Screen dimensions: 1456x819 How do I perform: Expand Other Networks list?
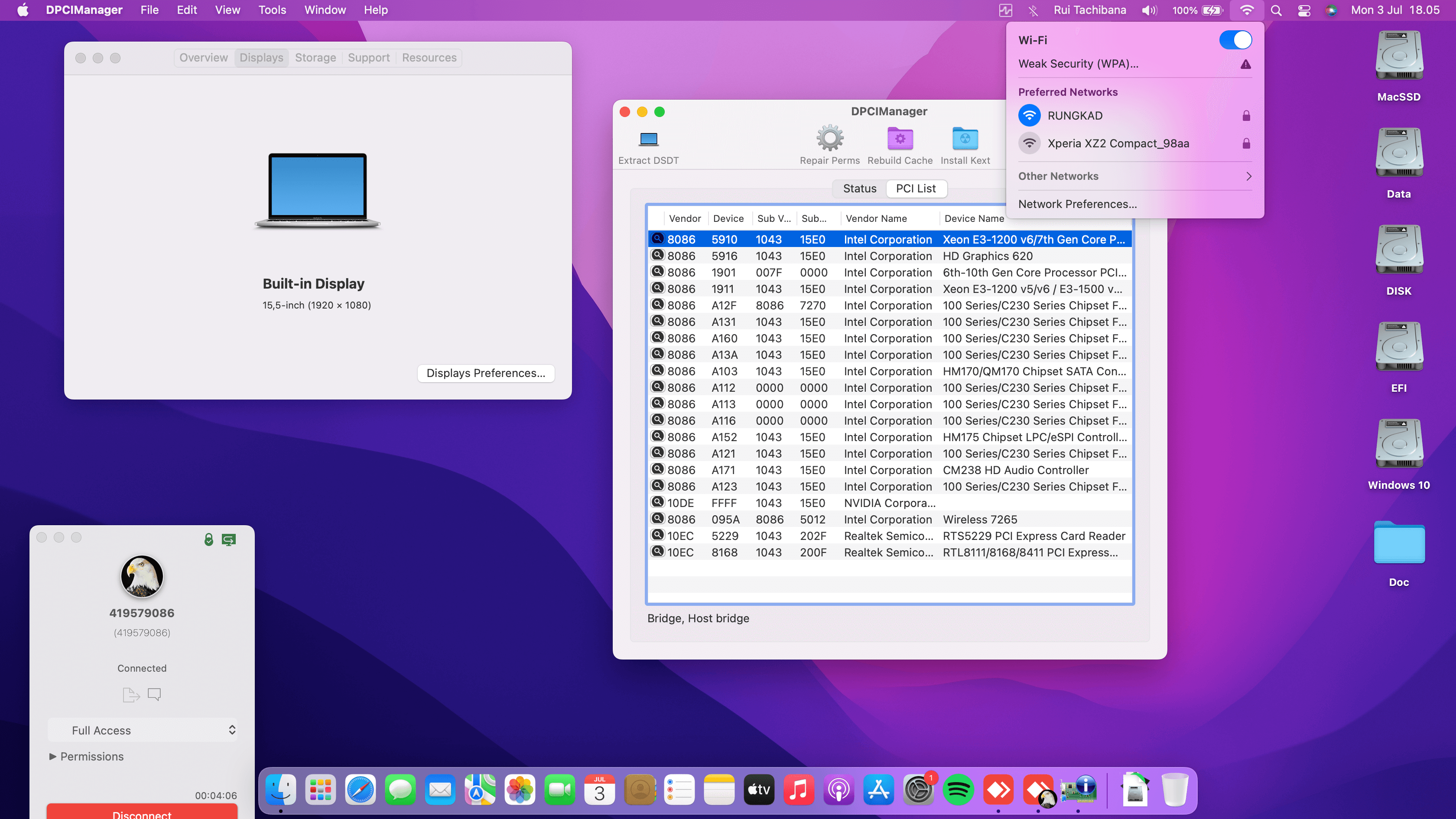coord(1135,176)
